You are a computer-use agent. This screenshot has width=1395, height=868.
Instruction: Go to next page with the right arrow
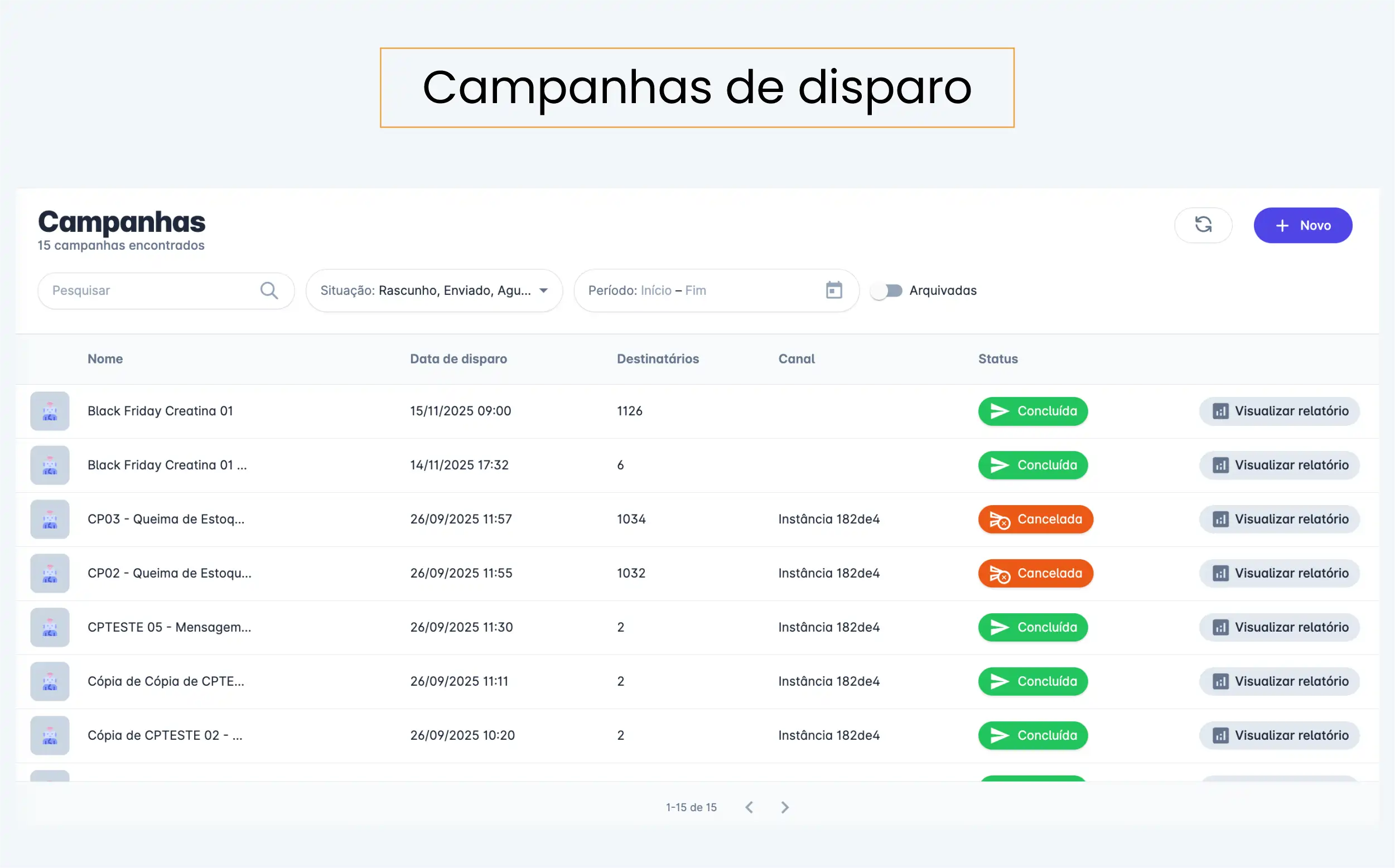coord(784,807)
